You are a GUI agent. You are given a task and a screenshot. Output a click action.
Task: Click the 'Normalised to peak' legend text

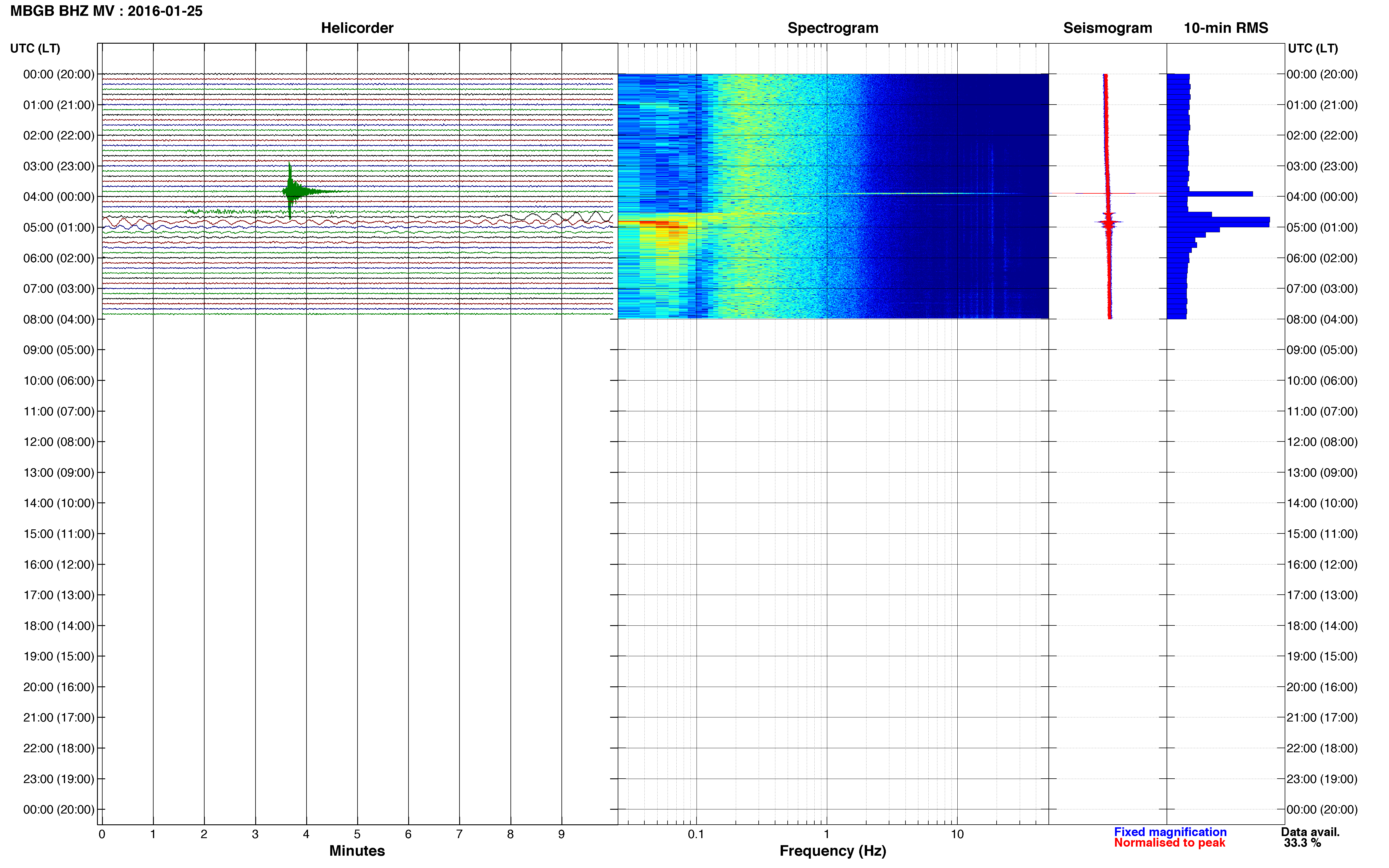[1169, 843]
